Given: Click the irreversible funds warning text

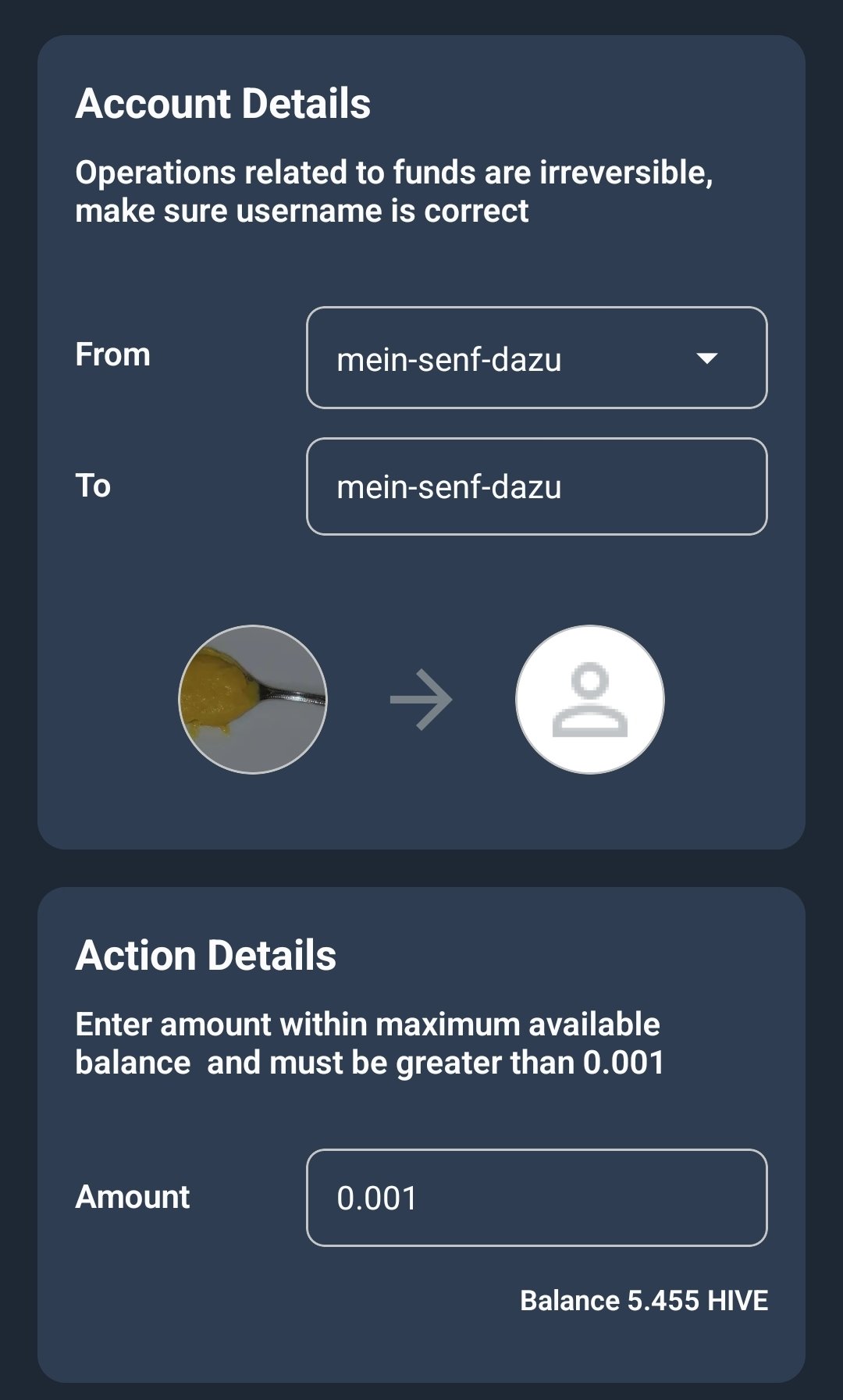Looking at the screenshot, I should [393, 191].
